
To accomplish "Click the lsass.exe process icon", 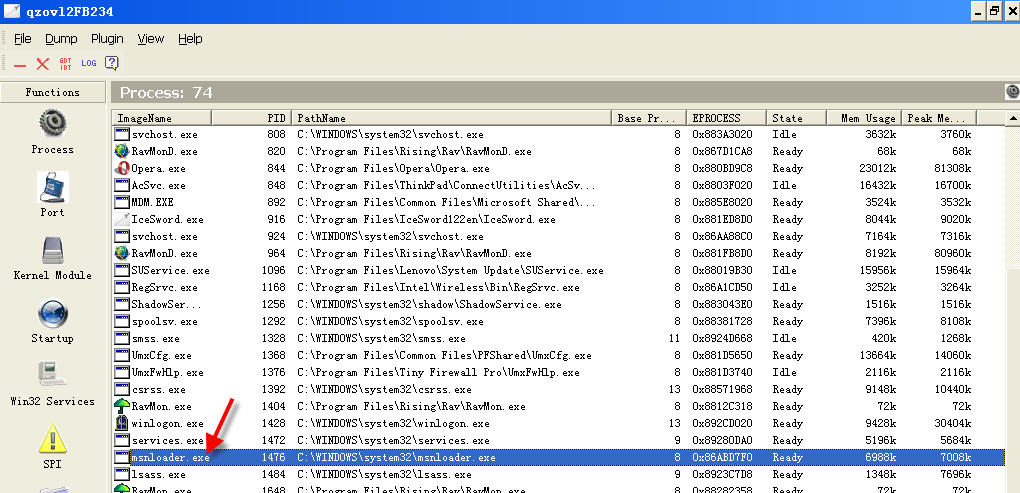I will point(121,474).
